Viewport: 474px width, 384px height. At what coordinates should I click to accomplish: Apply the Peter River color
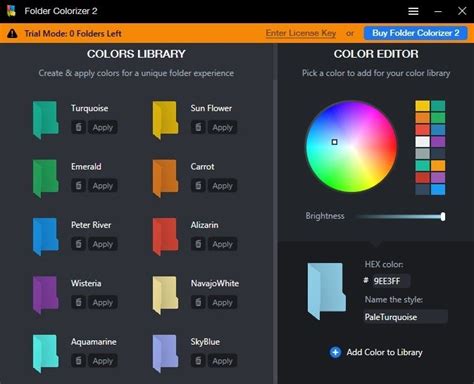point(103,244)
